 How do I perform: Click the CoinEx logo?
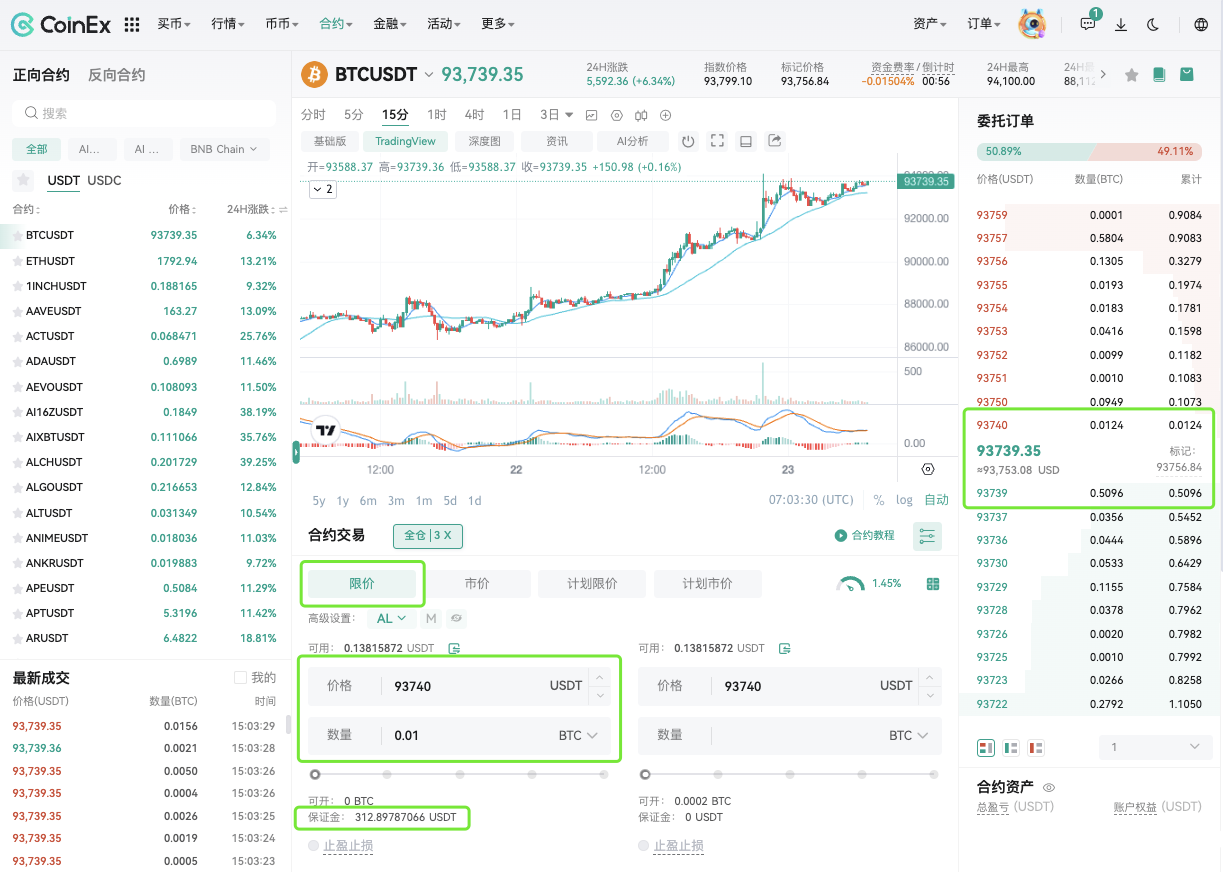tap(61, 24)
